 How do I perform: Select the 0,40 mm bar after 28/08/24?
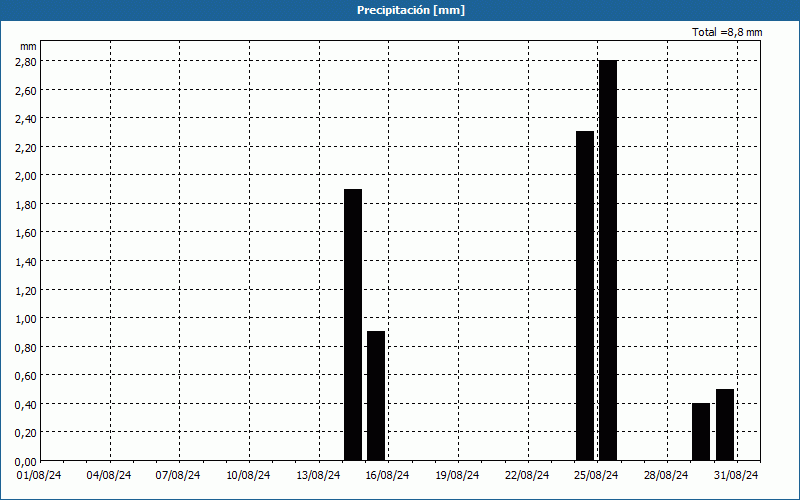(701, 432)
